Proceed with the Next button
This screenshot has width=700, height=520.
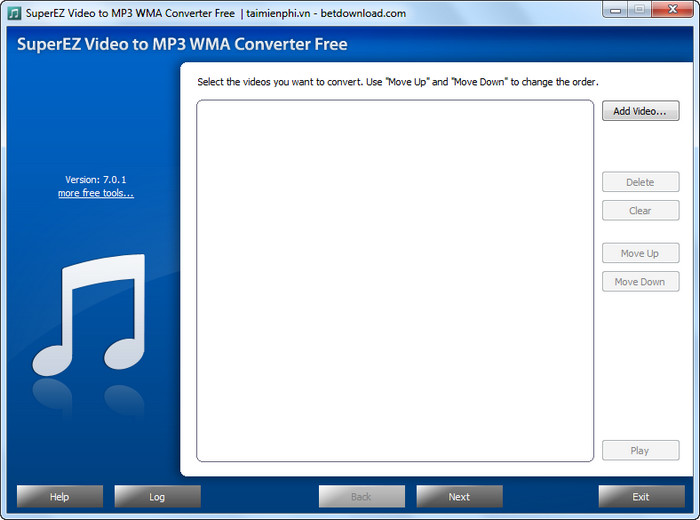459,496
